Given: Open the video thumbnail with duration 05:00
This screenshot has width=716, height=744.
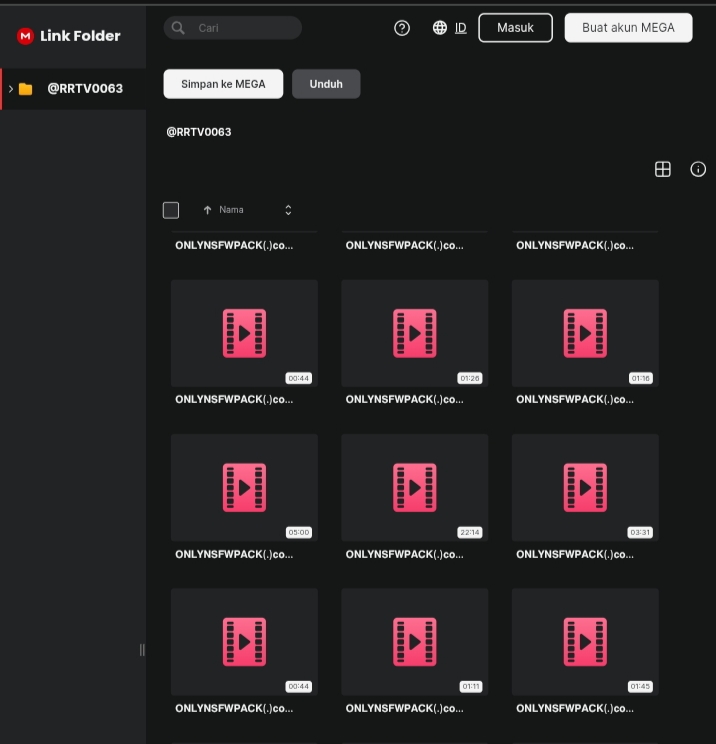Looking at the screenshot, I should pyautogui.click(x=244, y=487).
